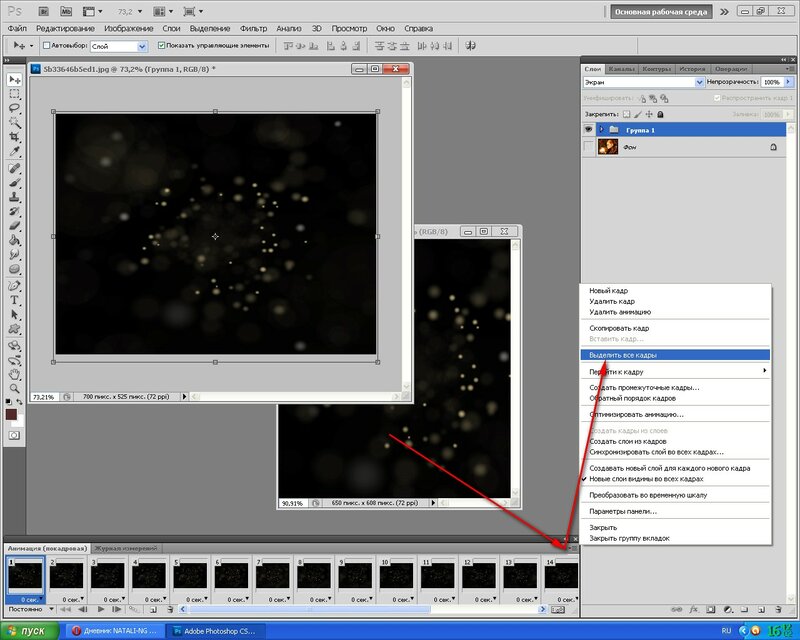
Task: Switch to the Каналы tab
Action: coord(621,68)
